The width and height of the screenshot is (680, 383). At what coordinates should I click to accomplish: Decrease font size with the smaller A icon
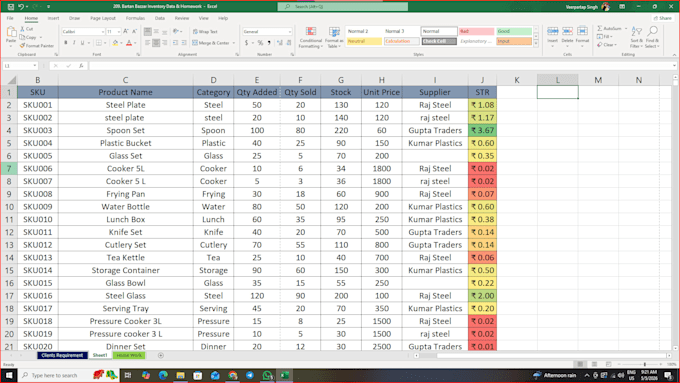pyautogui.click(x=134, y=32)
